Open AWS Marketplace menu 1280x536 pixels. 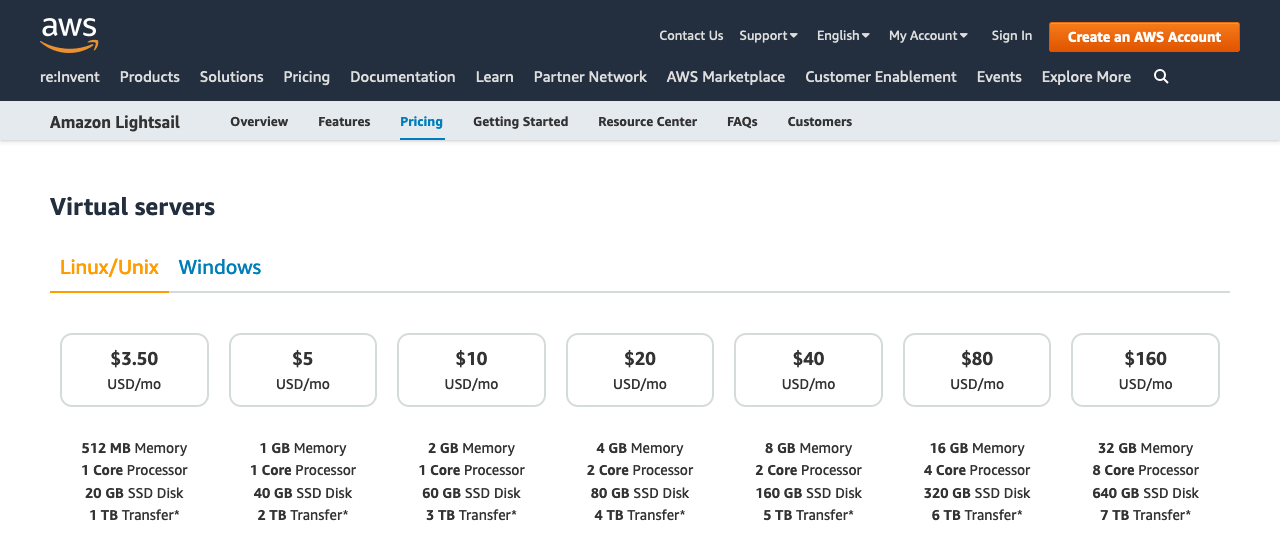click(x=725, y=76)
